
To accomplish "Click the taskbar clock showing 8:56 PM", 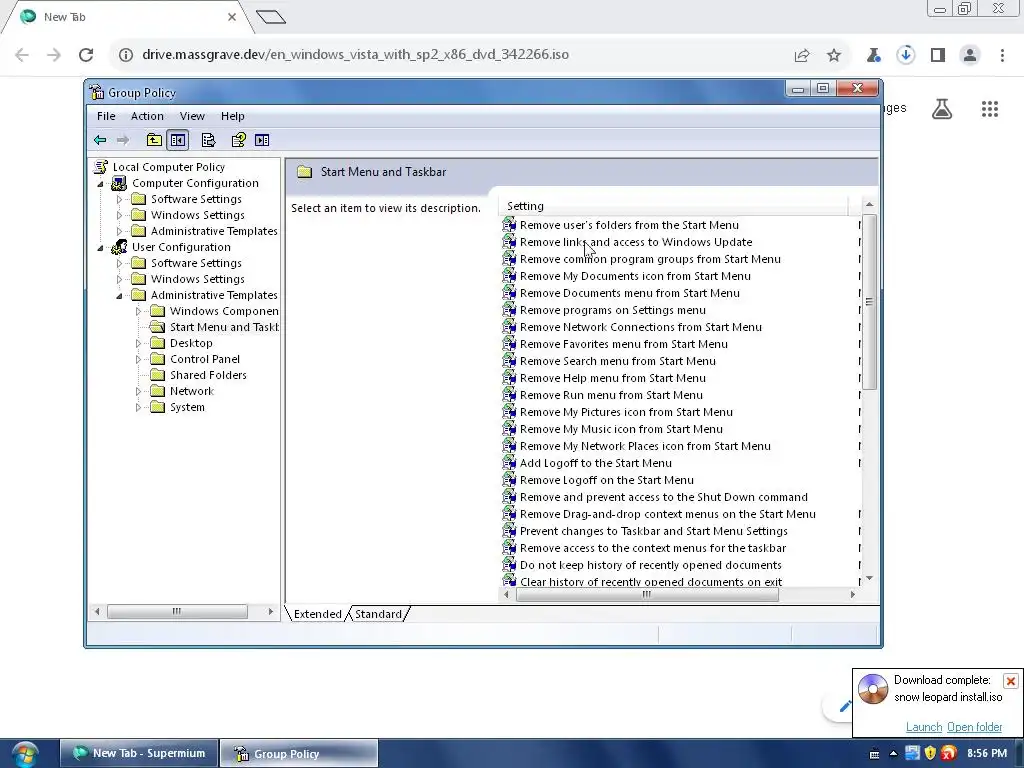I will [x=986, y=754].
